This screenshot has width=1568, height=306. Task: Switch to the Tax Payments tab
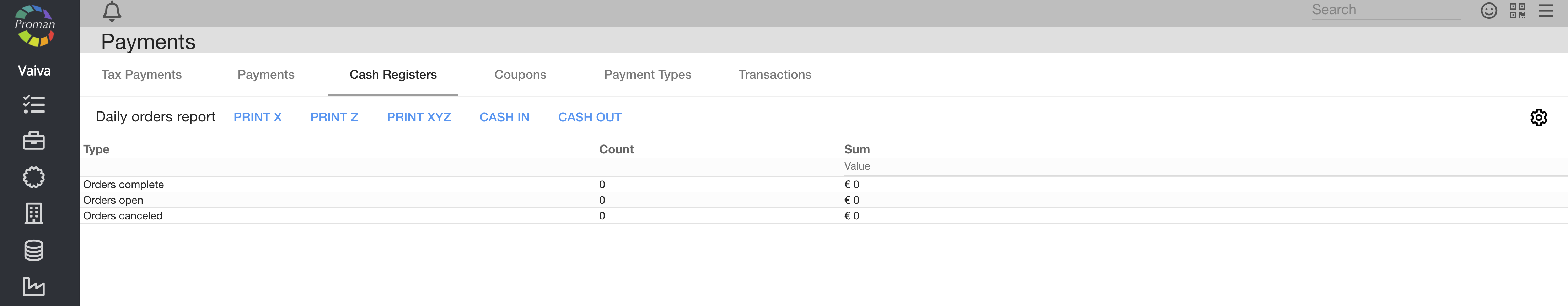point(141,75)
